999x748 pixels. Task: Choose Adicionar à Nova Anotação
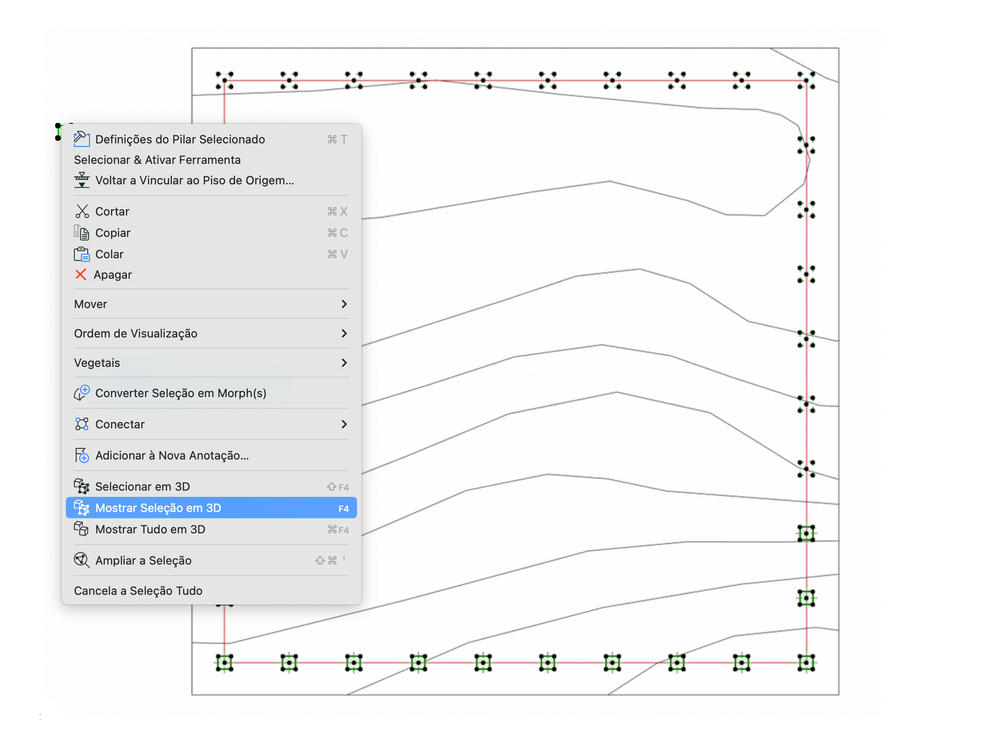[x=211, y=456]
